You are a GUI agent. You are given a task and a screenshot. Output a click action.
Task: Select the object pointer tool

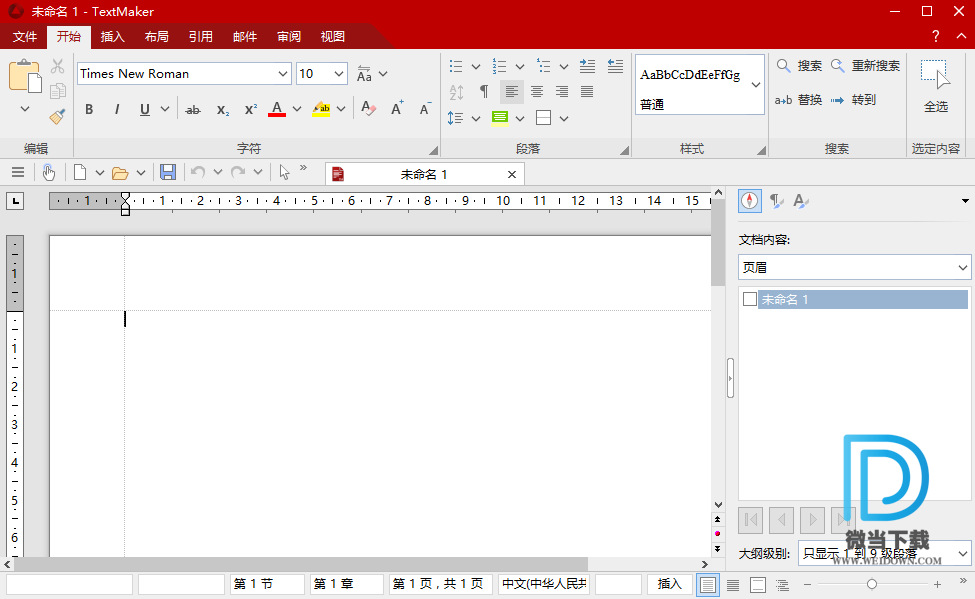[284, 172]
